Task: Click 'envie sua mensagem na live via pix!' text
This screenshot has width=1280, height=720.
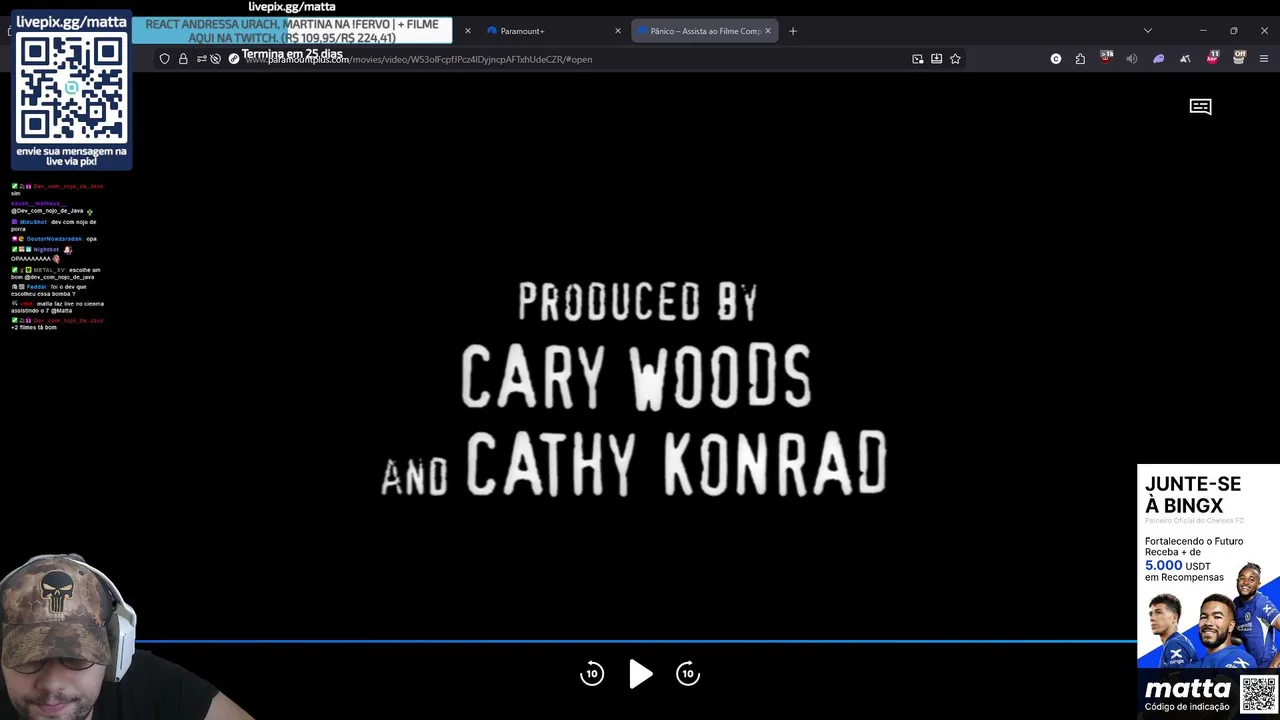Action: [x=71, y=156]
